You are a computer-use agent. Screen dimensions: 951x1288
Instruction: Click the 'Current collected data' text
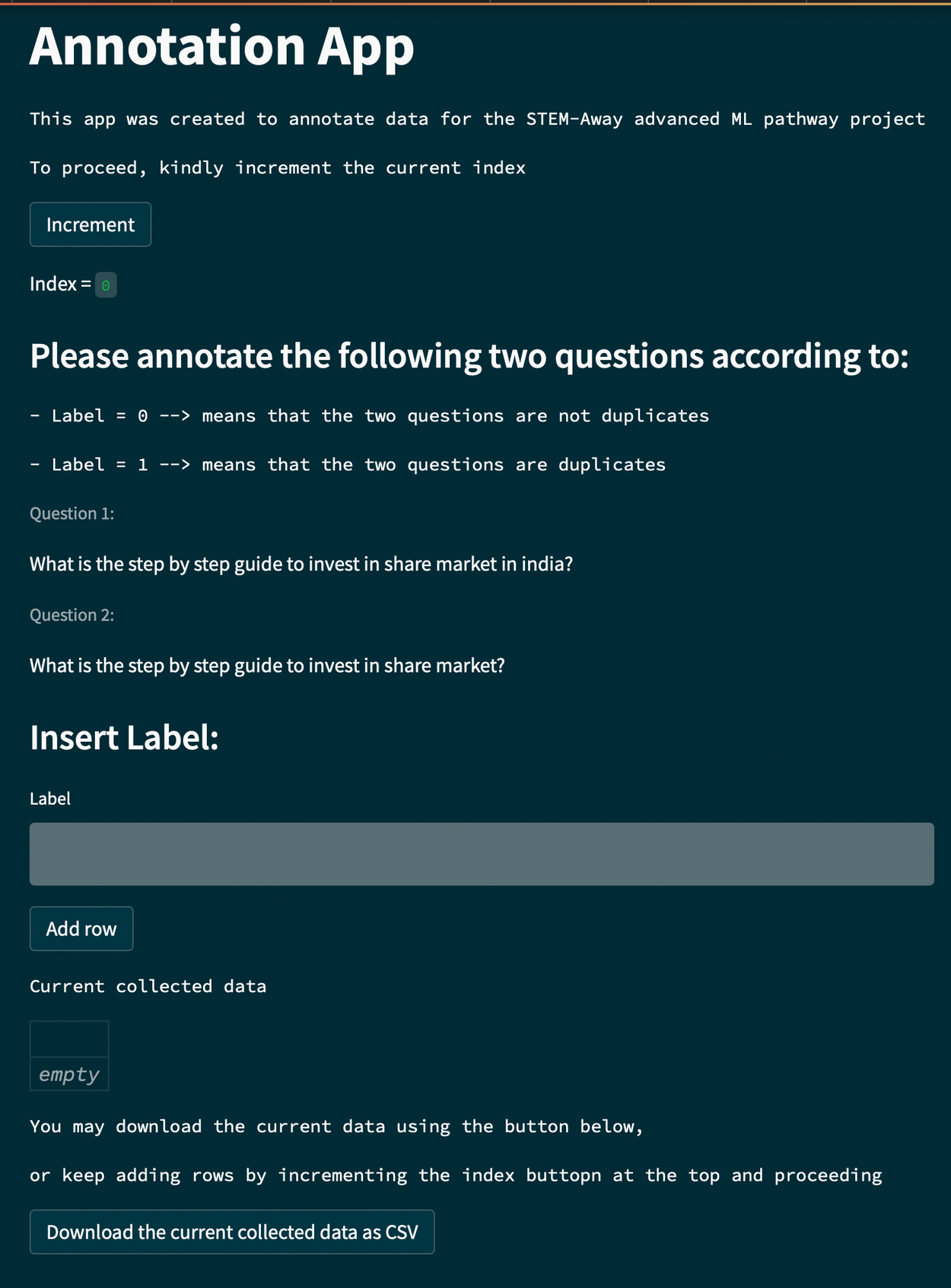tap(148, 986)
